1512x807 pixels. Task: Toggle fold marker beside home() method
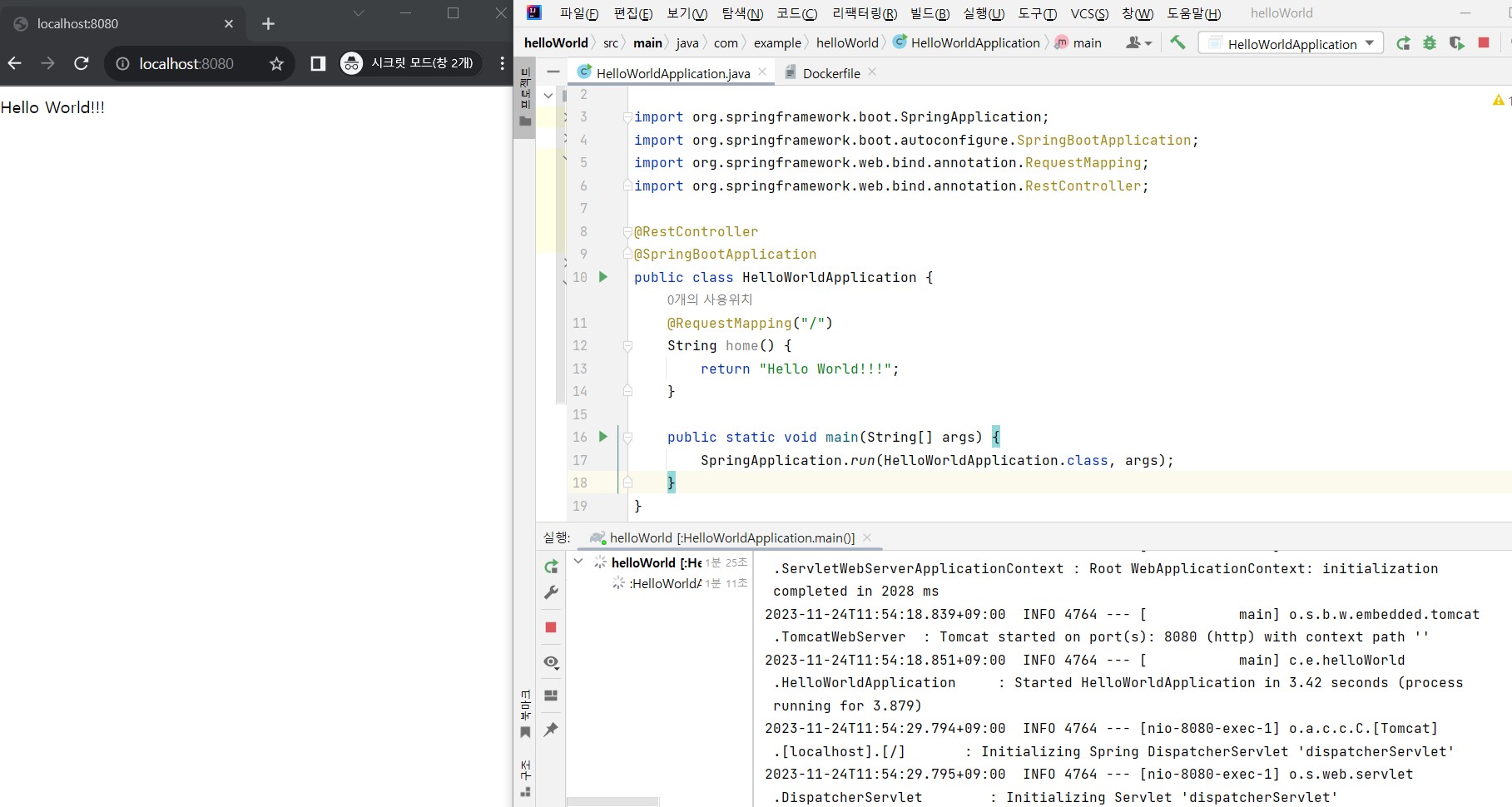(x=627, y=345)
